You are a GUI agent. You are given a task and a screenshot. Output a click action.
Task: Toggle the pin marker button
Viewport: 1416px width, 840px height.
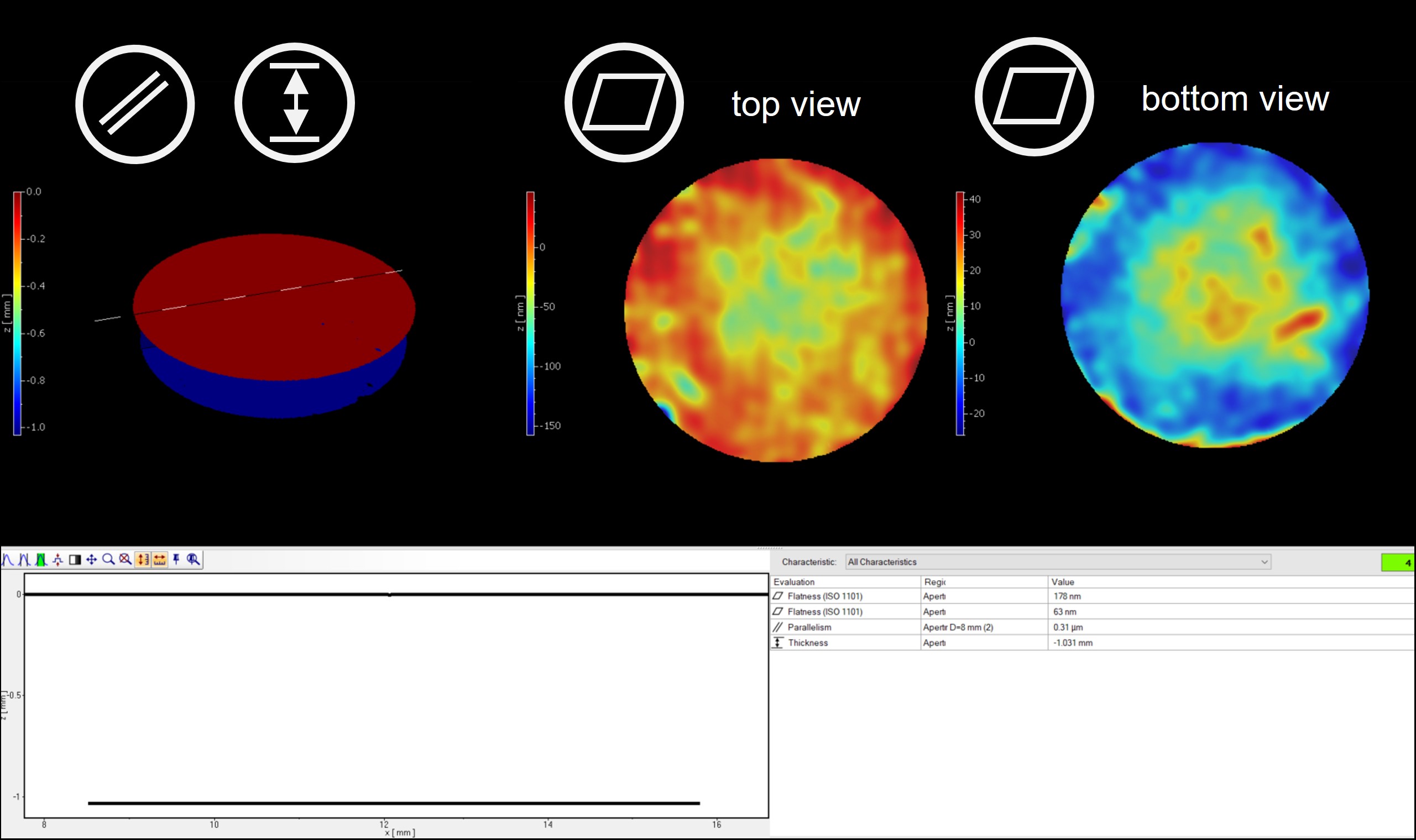tap(176, 560)
